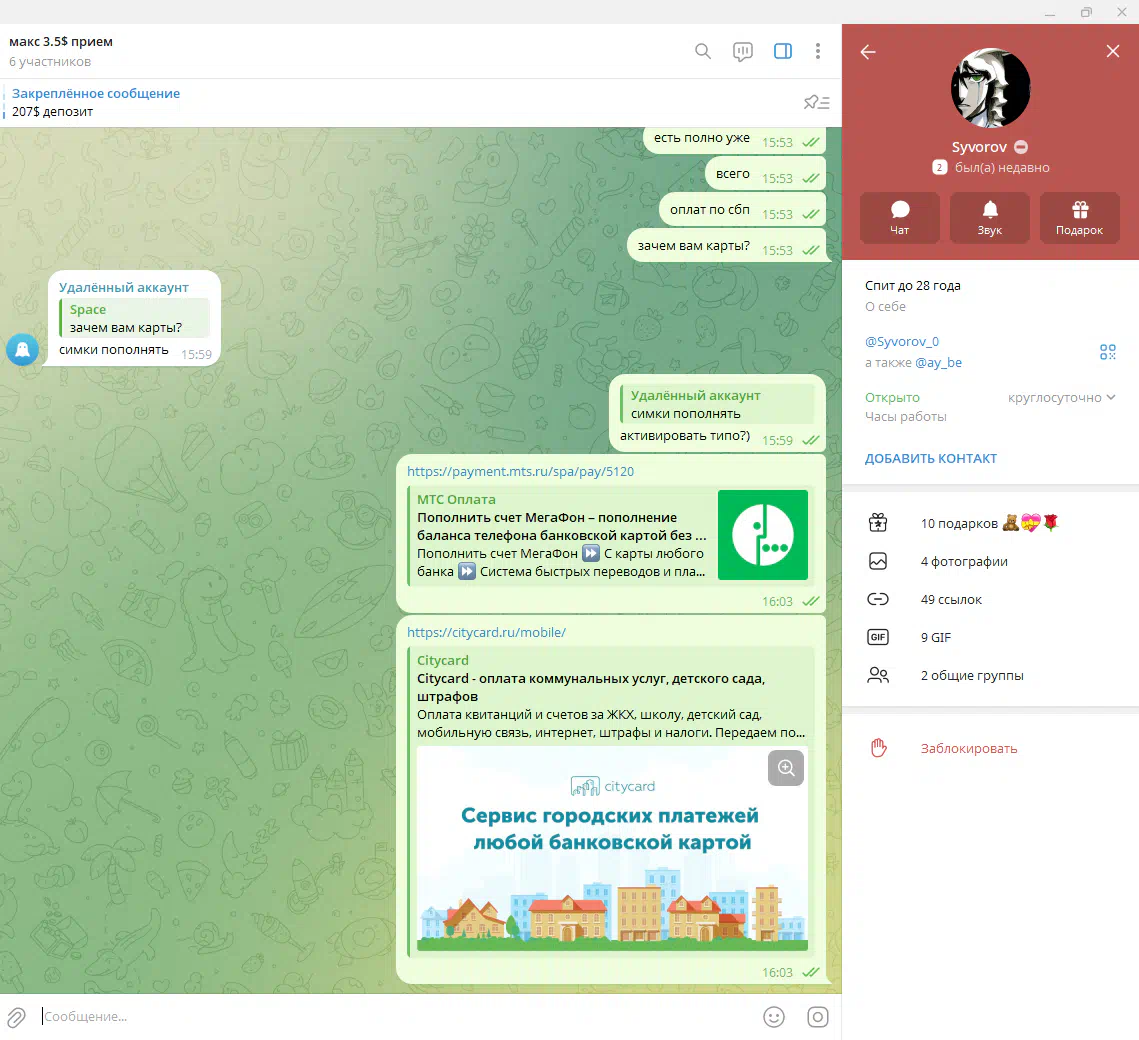Screen dimensions: 1139x1040
Task: Open the 10 подарков row
Action: click(x=990, y=523)
